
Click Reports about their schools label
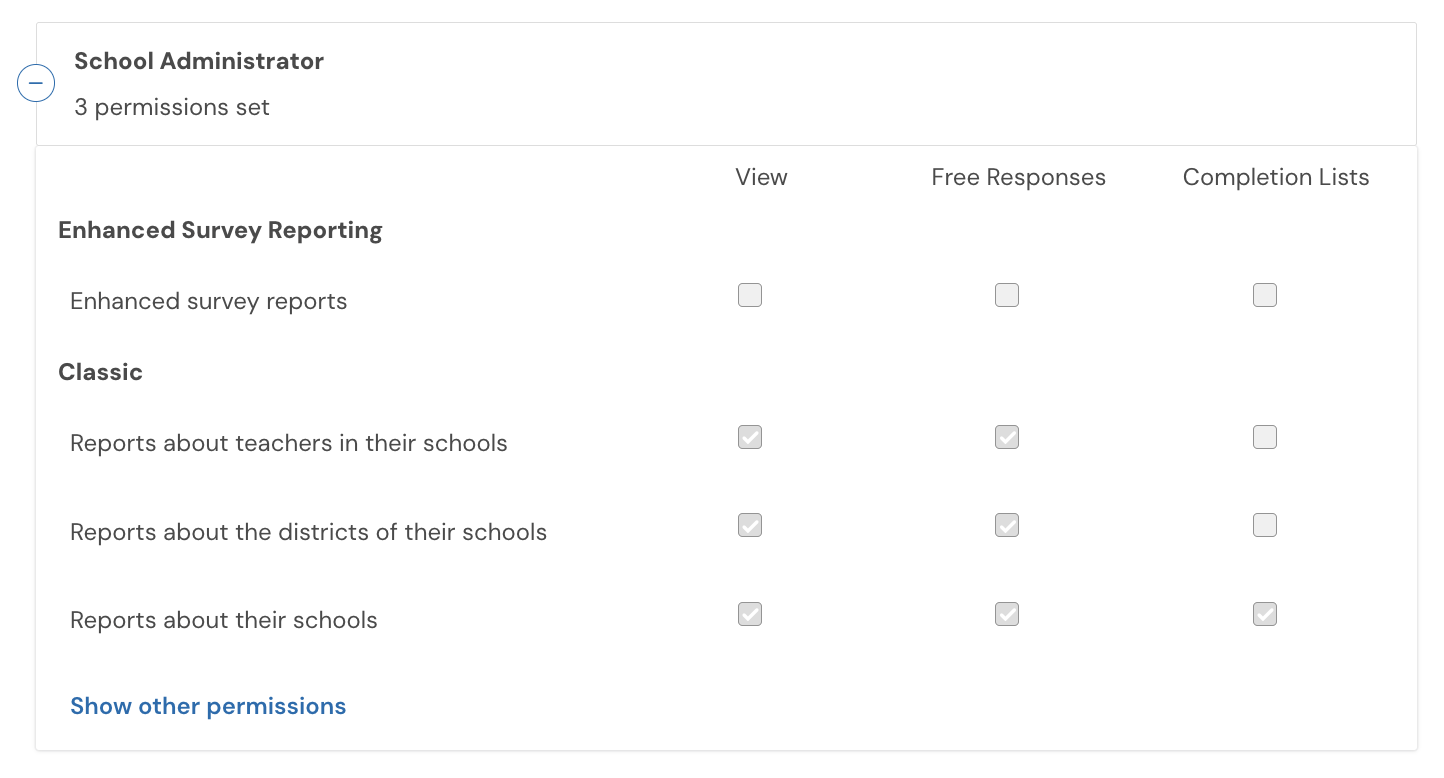point(224,620)
